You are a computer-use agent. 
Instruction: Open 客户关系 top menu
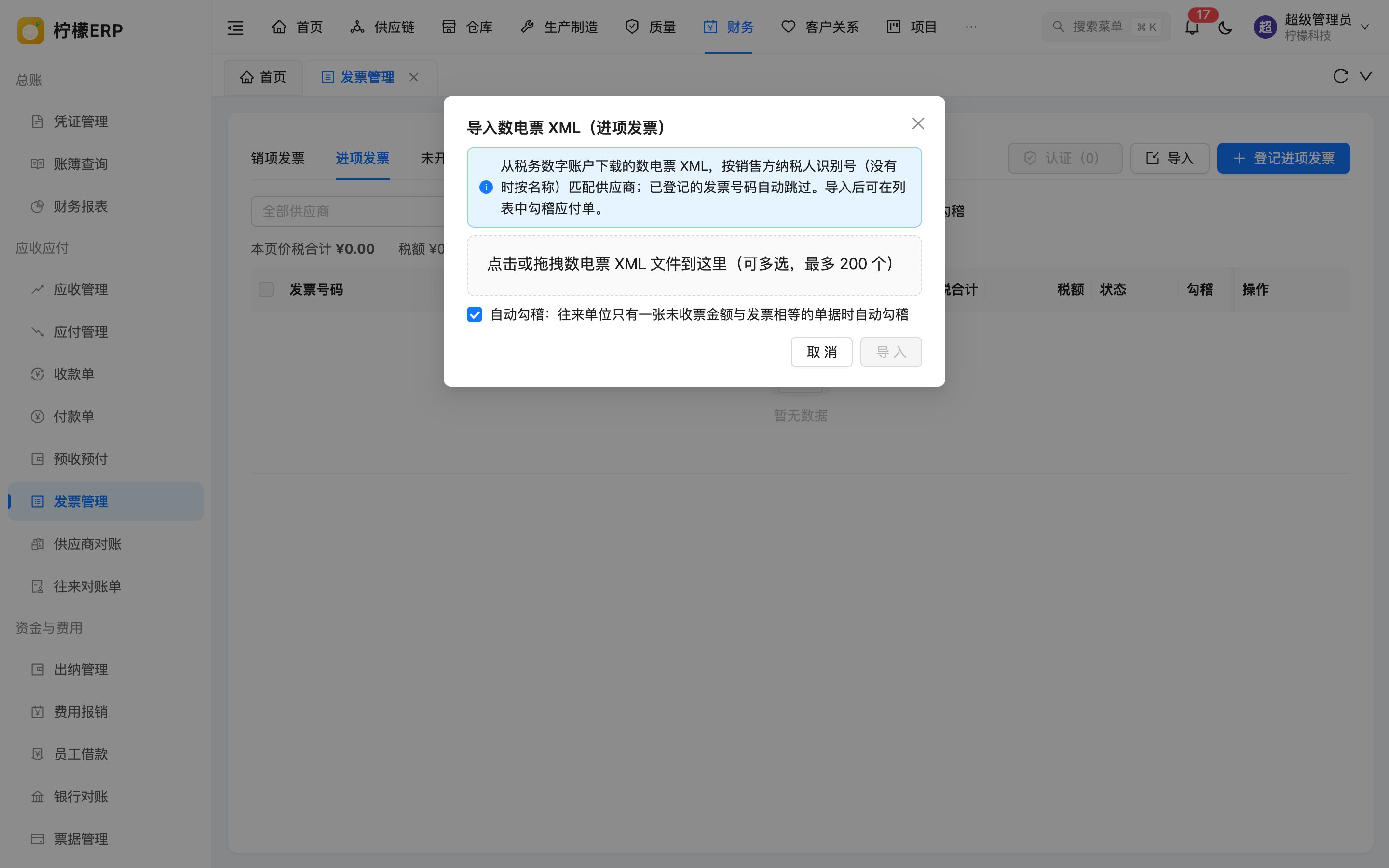(819, 27)
